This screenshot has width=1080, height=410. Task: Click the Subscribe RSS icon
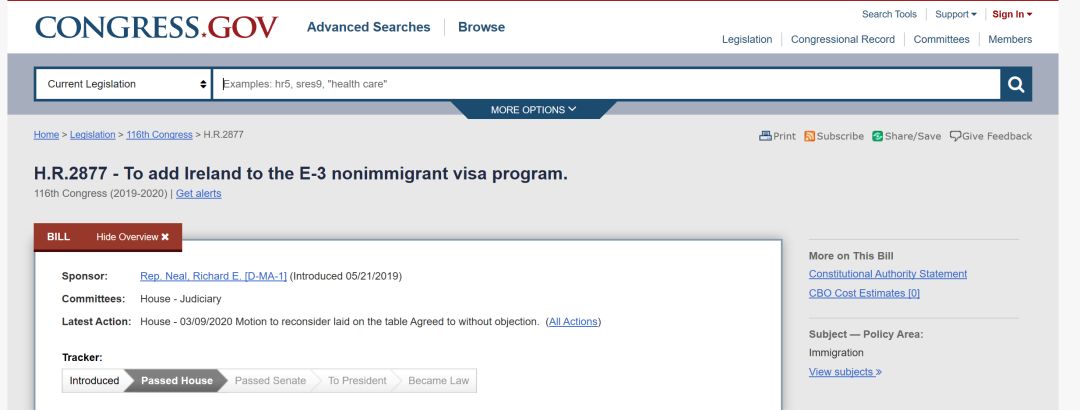(810, 136)
